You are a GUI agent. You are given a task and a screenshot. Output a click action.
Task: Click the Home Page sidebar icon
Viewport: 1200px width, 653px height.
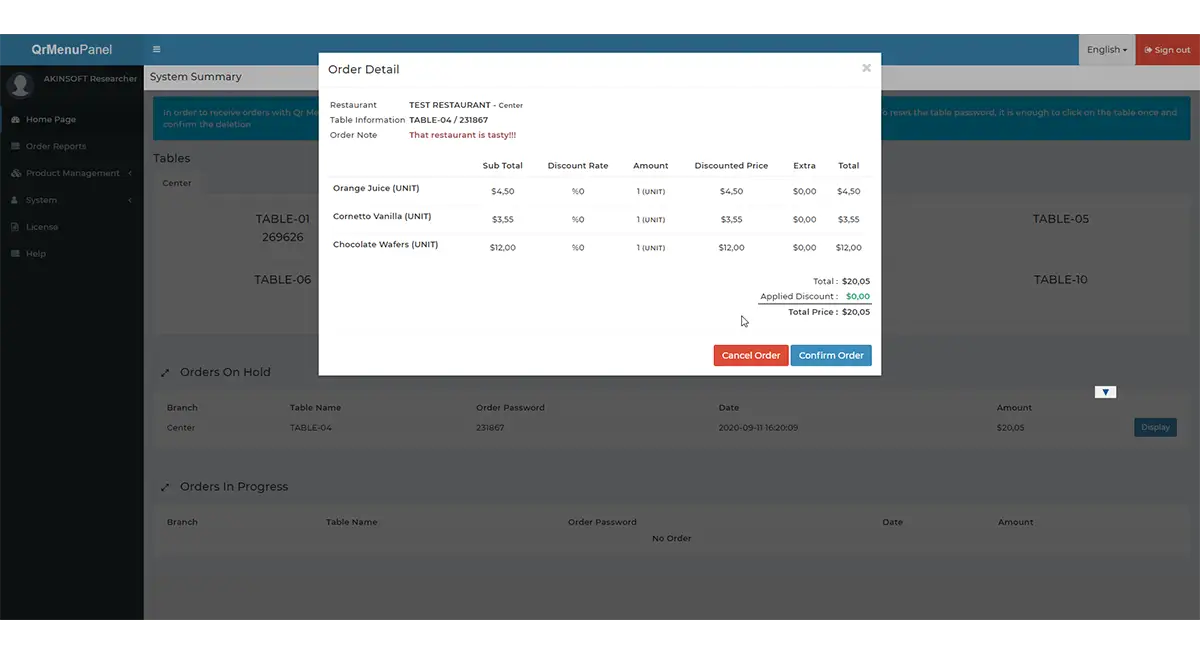click(x=15, y=119)
